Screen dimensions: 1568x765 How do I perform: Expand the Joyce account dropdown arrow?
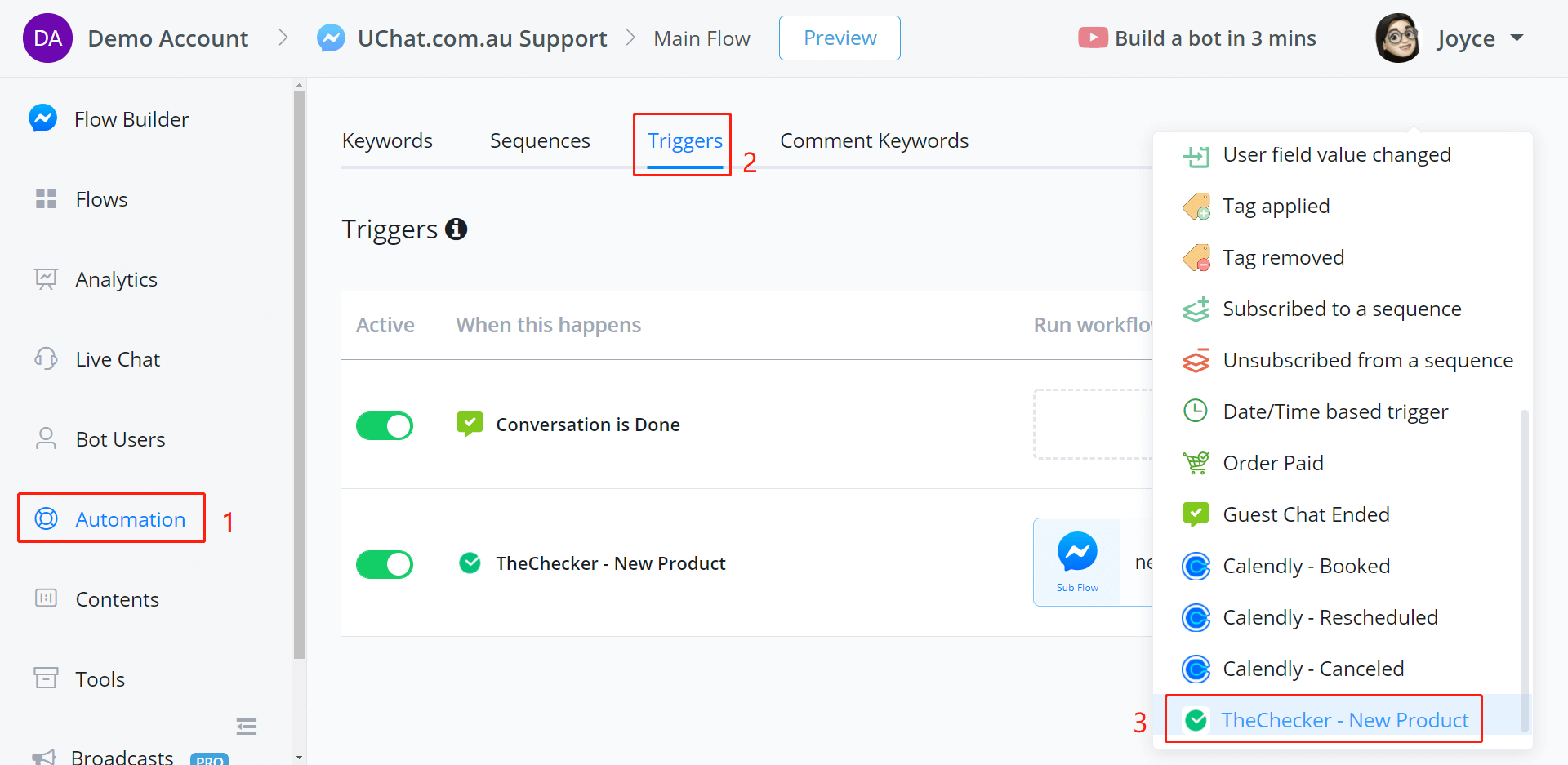pyautogui.click(x=1517, y=38)
